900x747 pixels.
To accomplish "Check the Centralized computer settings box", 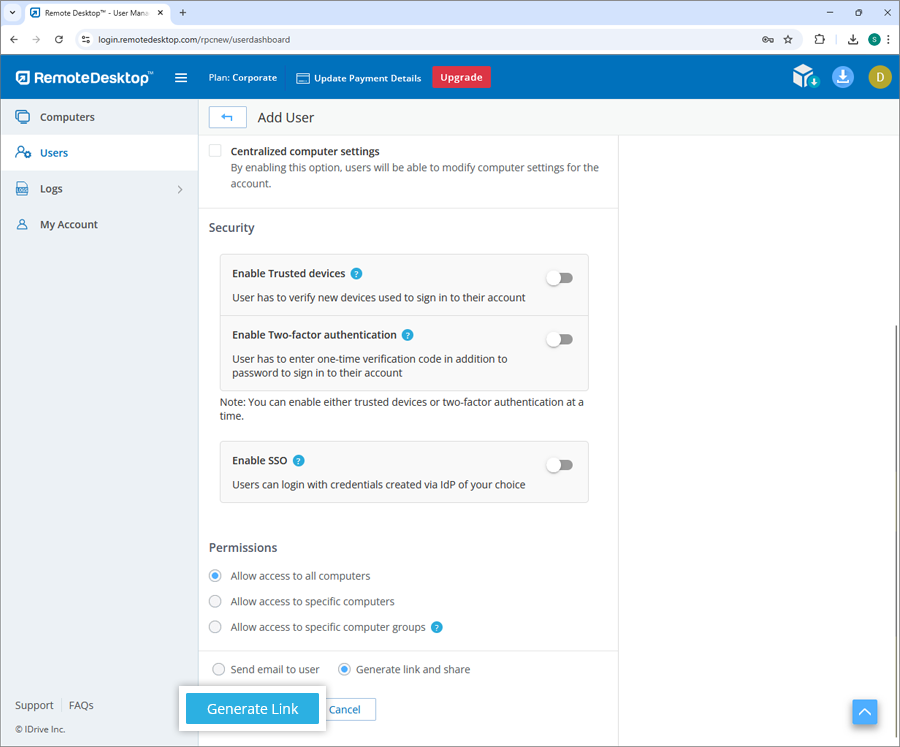I will pyautogui.click(x=215, y=151).
